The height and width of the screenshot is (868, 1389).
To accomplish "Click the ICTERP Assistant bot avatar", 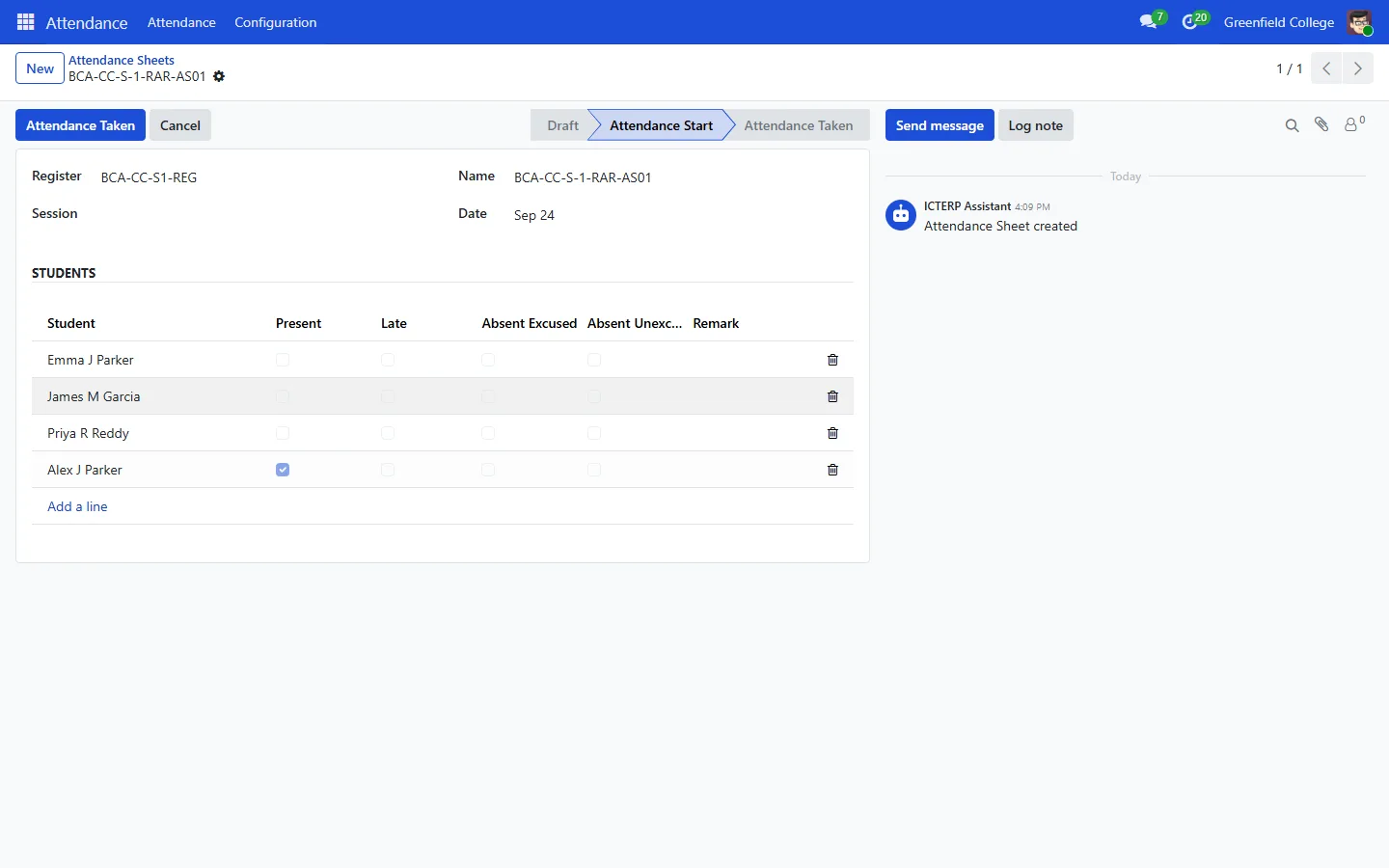I will (x=901, y=215).
